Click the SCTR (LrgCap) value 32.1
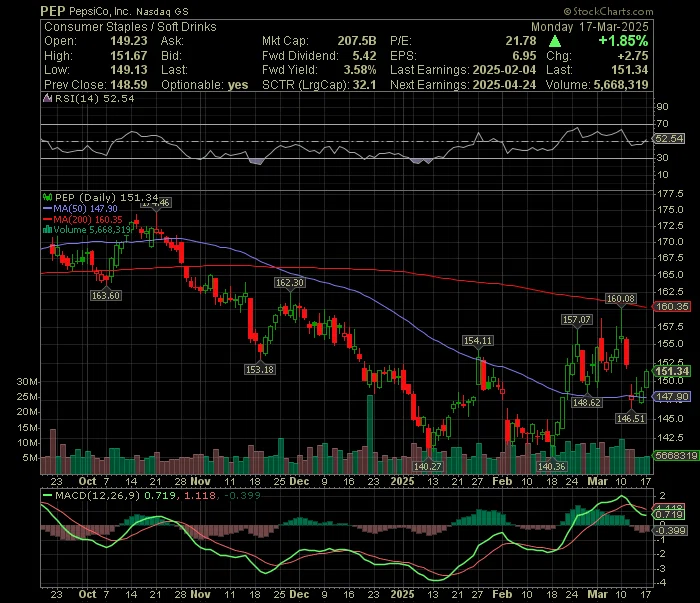 coord(364,85)
